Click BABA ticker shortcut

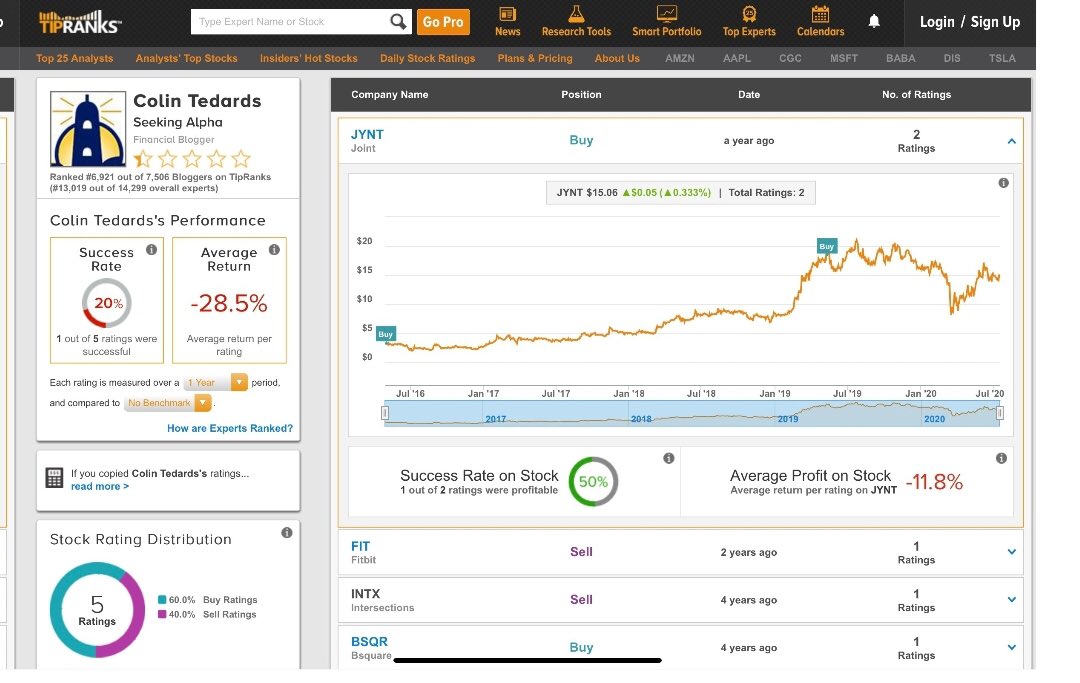(900, 59)
